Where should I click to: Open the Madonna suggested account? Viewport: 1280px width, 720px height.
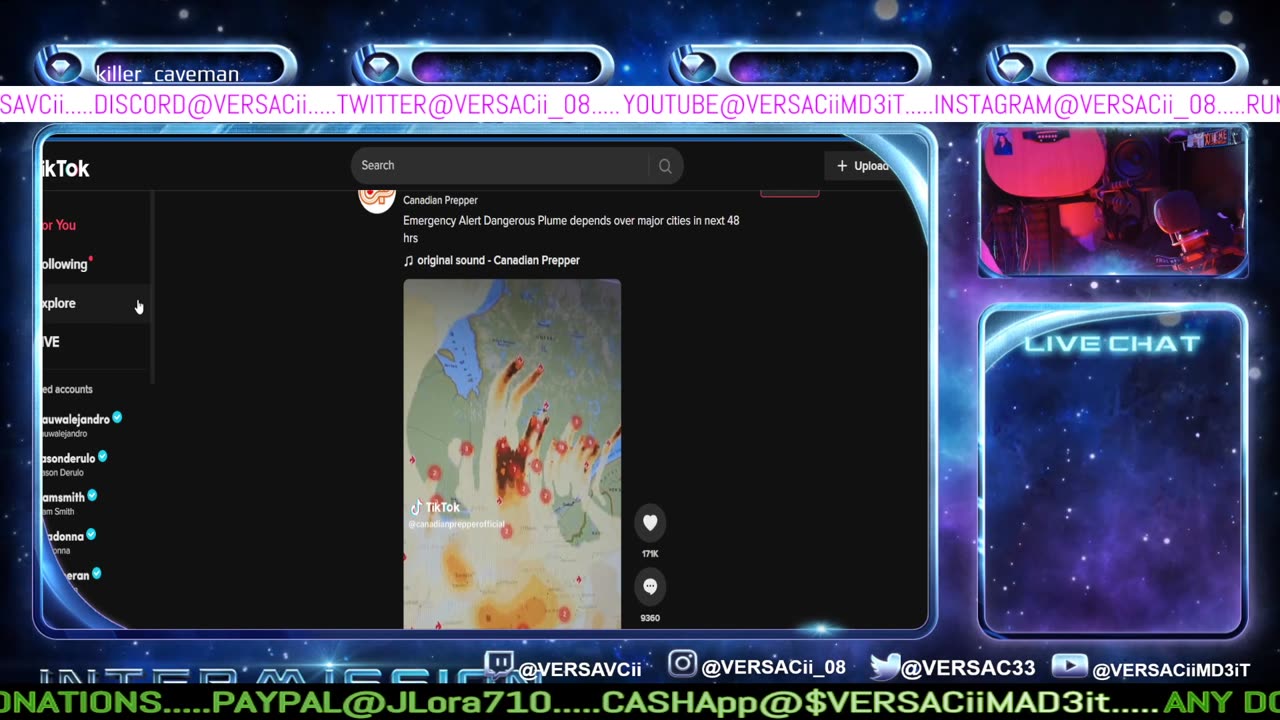(69, 542)
